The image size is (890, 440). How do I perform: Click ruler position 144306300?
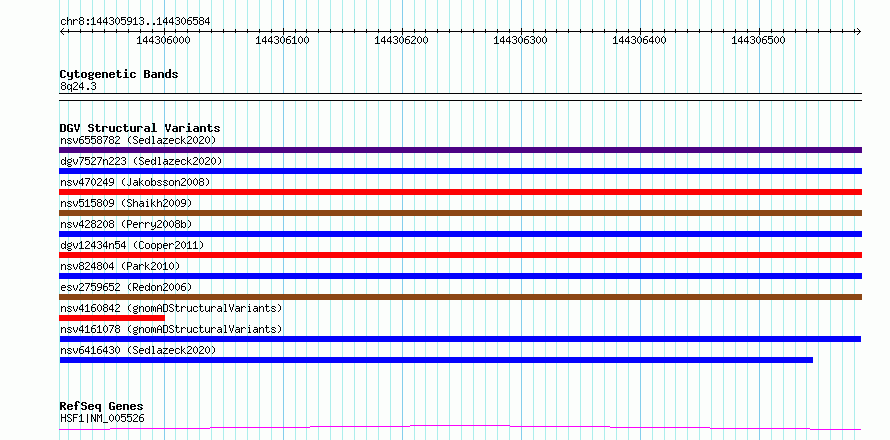(x=520, y=40)
